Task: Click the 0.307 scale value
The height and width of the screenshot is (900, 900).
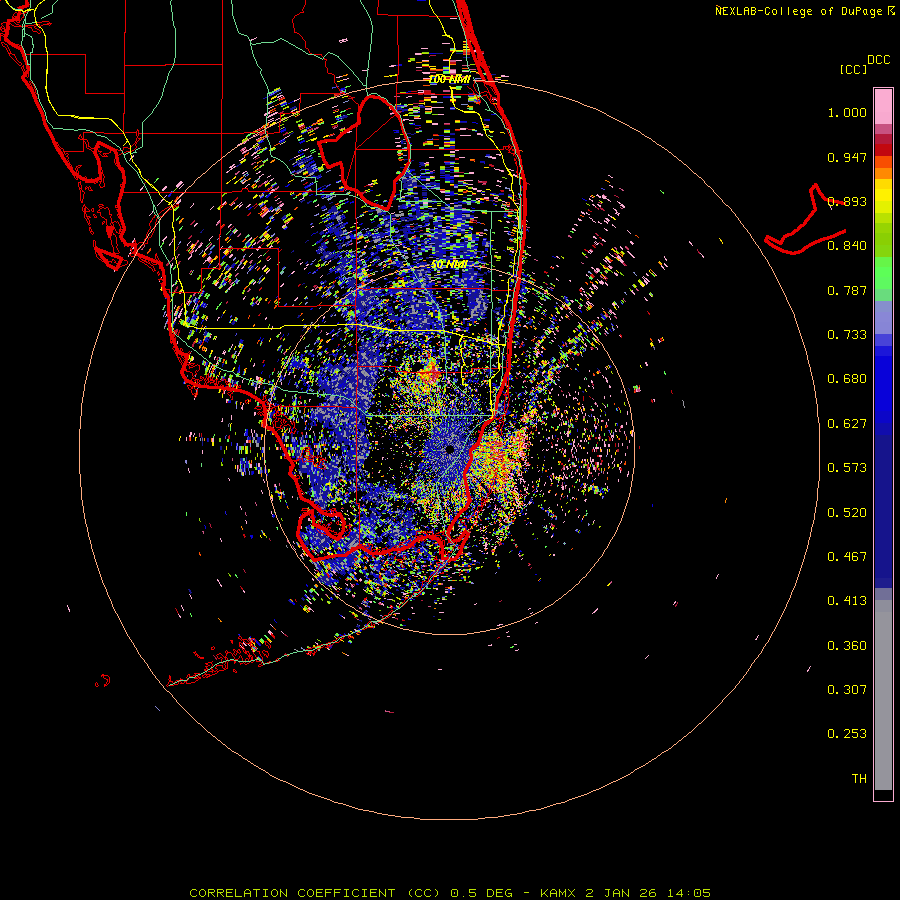Action: 847,690
